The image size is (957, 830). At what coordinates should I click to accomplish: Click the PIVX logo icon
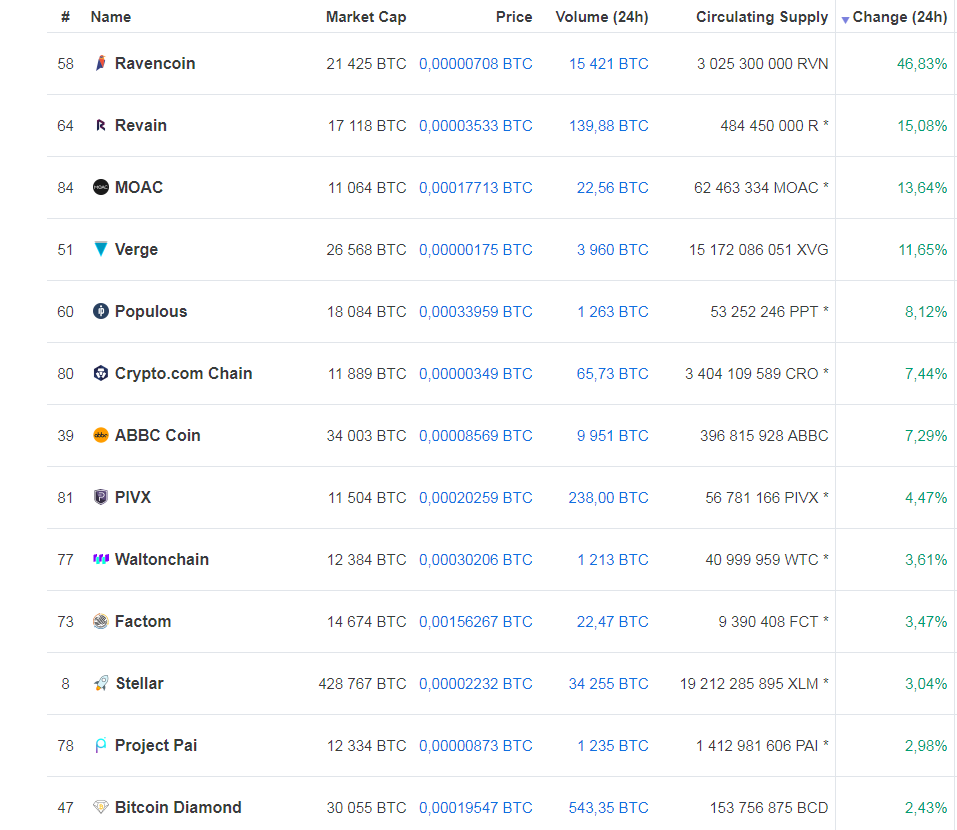point(101,497)
